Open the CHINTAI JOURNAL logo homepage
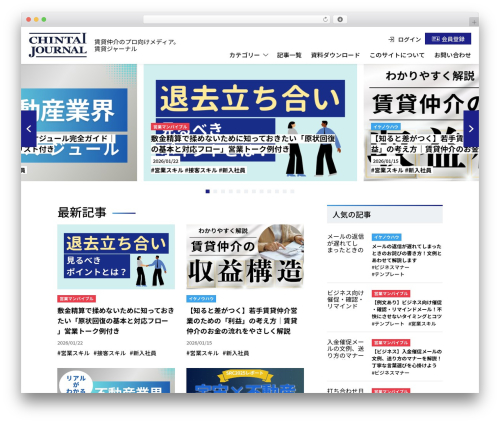 pos(58,45)
